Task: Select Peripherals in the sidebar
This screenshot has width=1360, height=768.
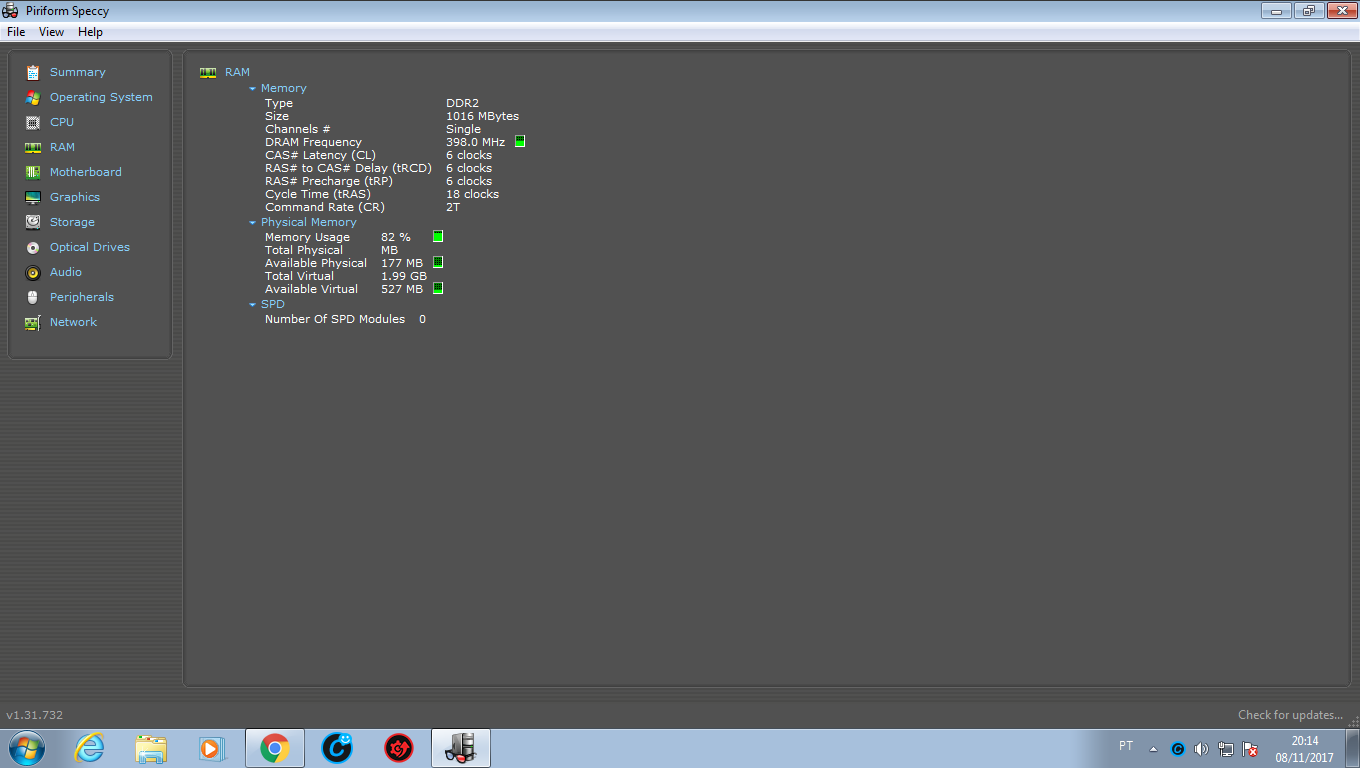Action: point(82,297)
